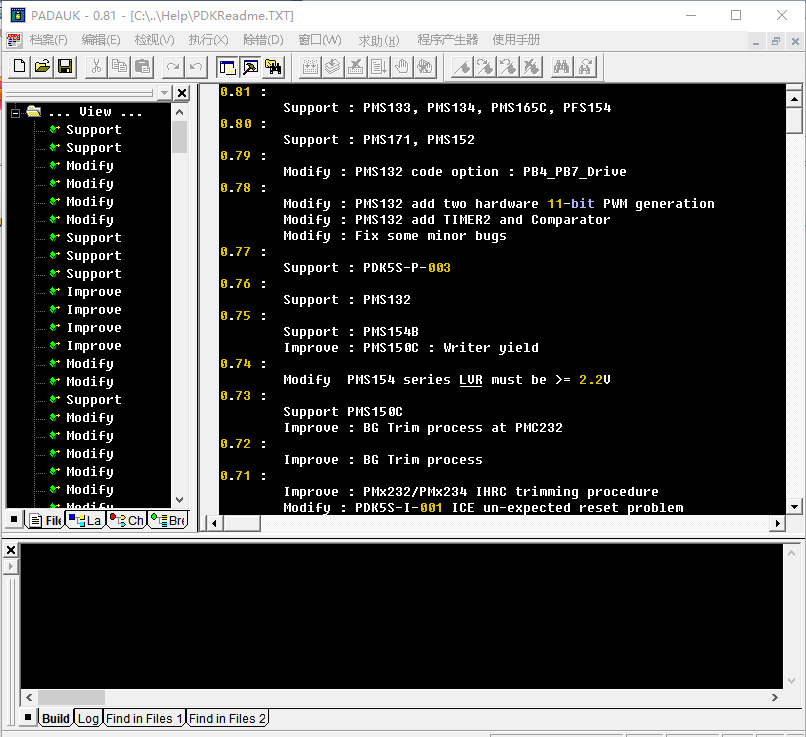Expand output panel with small arrow button

click(10, 567)
